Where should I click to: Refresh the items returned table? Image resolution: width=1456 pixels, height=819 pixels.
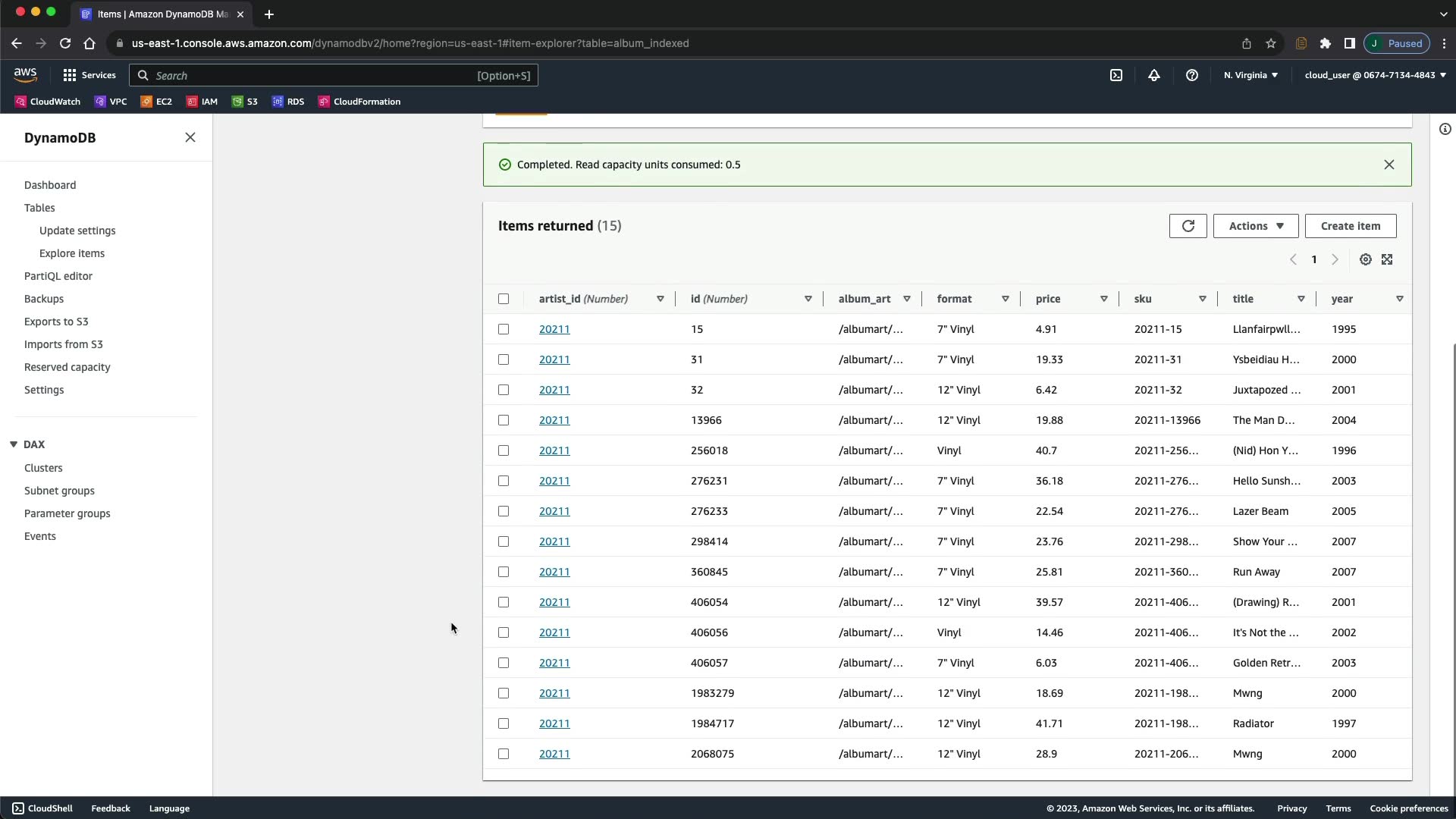[1188, 226]
